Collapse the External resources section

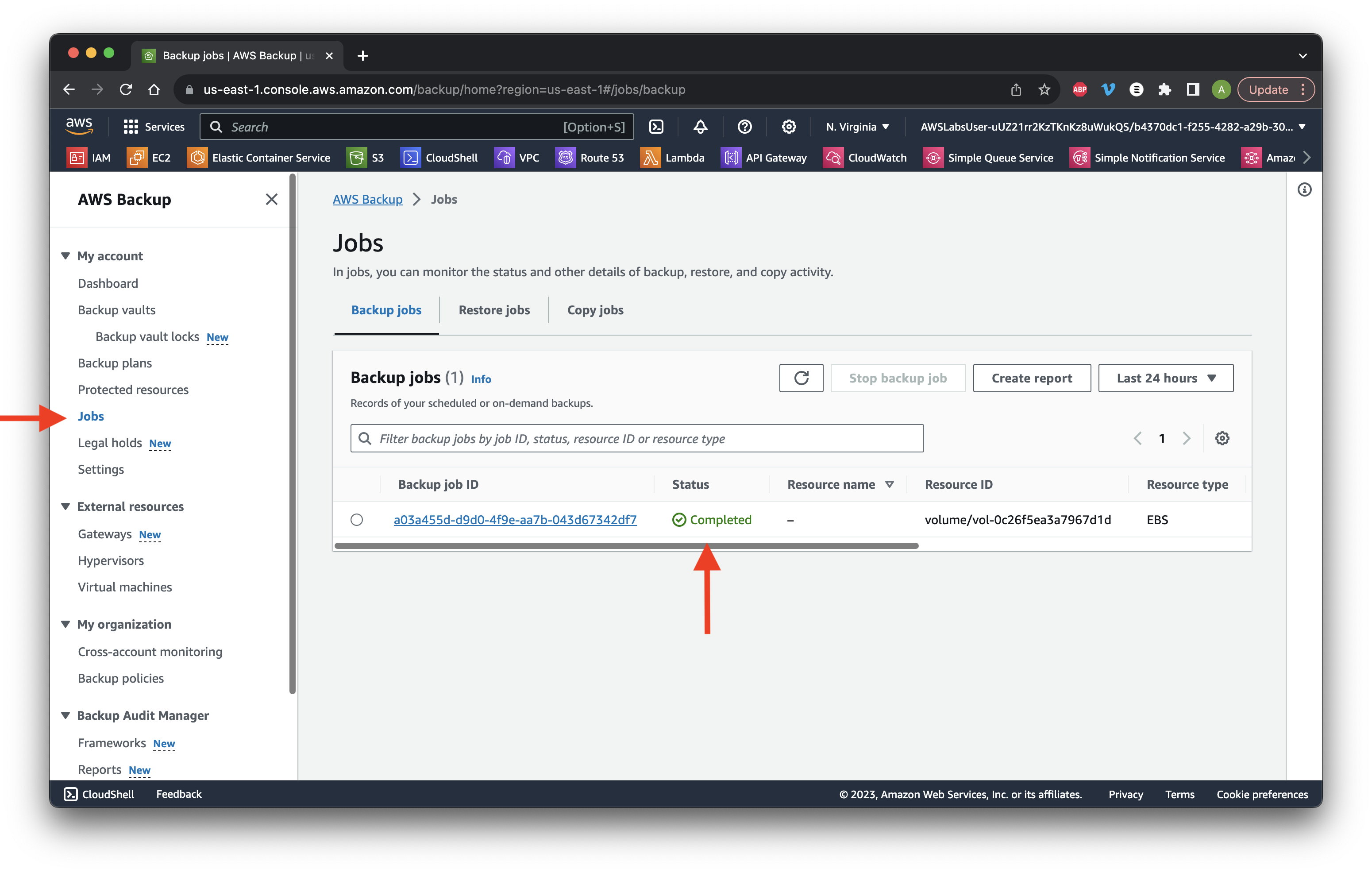click(65, 506)
